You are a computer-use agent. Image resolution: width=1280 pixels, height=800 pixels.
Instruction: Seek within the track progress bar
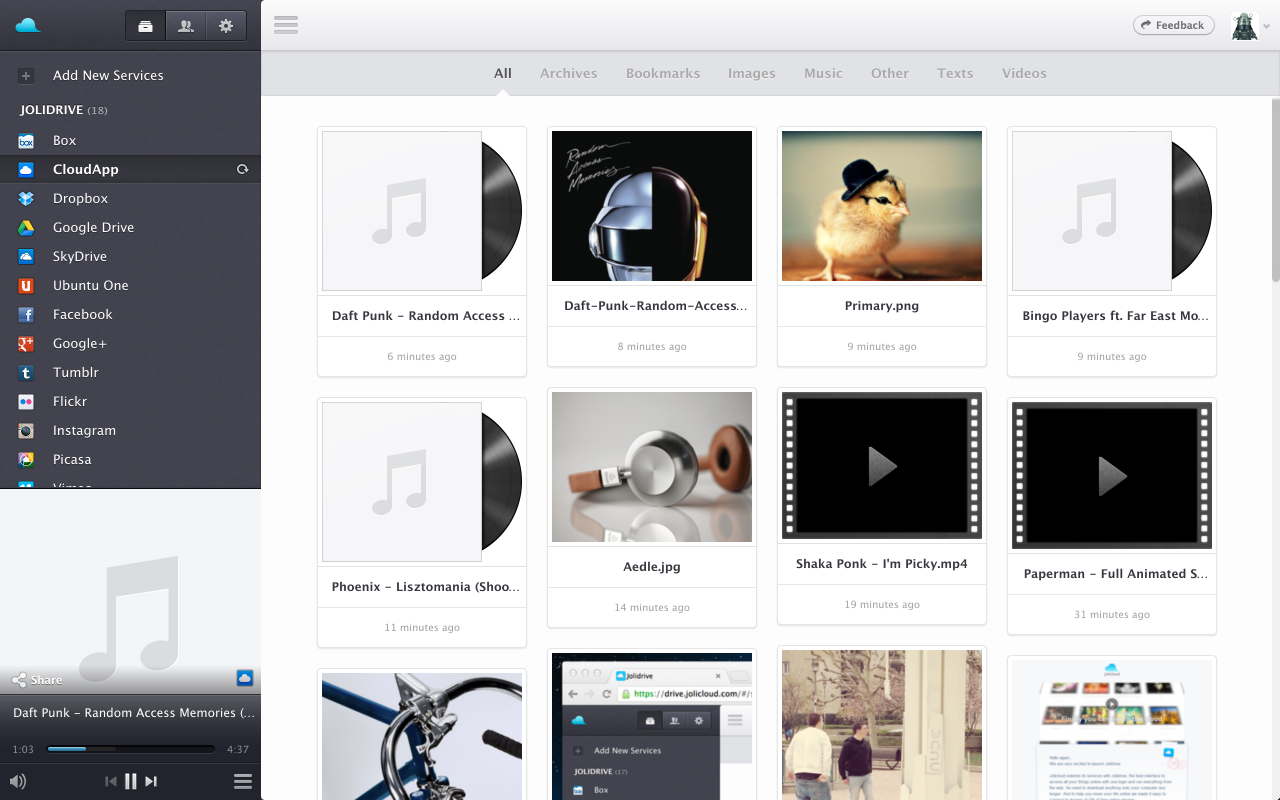pos(130,749)
